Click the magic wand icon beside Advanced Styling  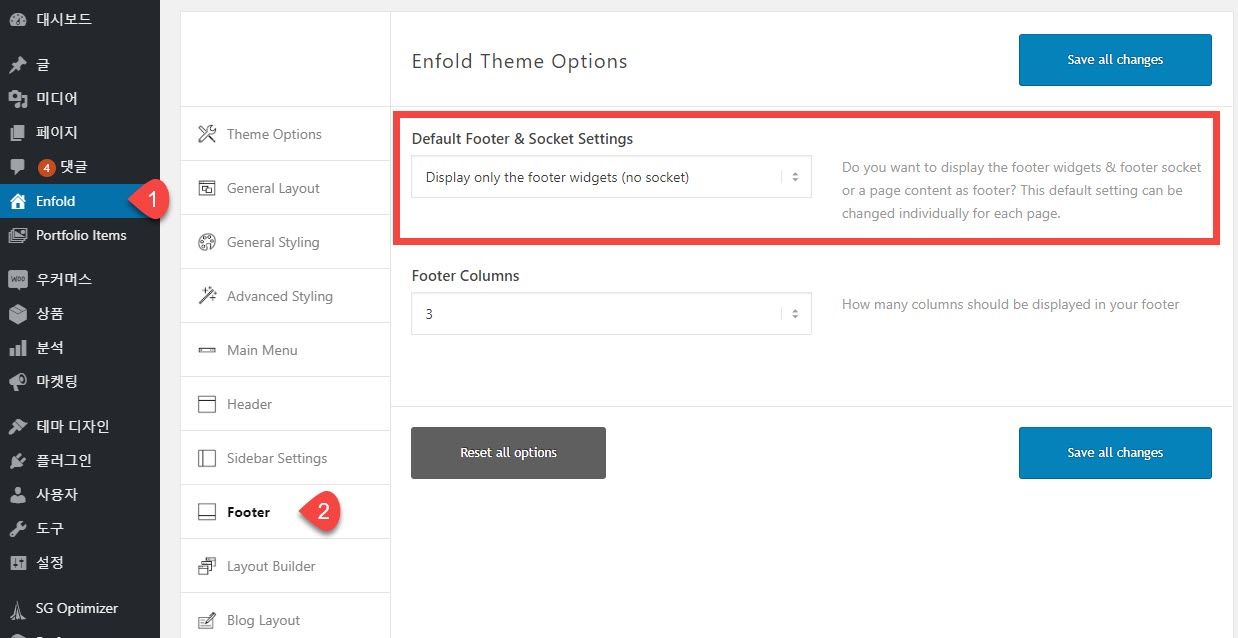[x=207, y=296]
